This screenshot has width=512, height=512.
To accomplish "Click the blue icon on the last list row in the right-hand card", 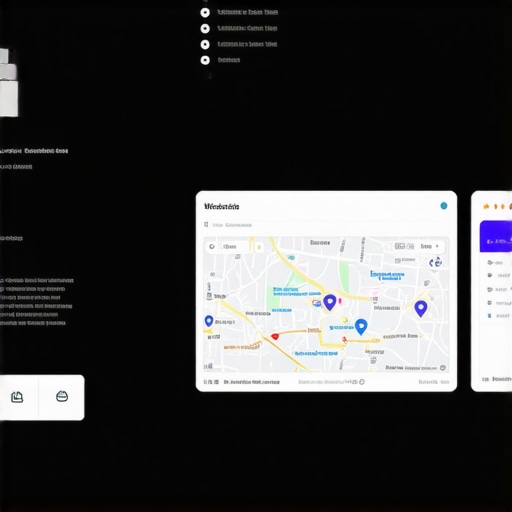I will tap(489, 316).
